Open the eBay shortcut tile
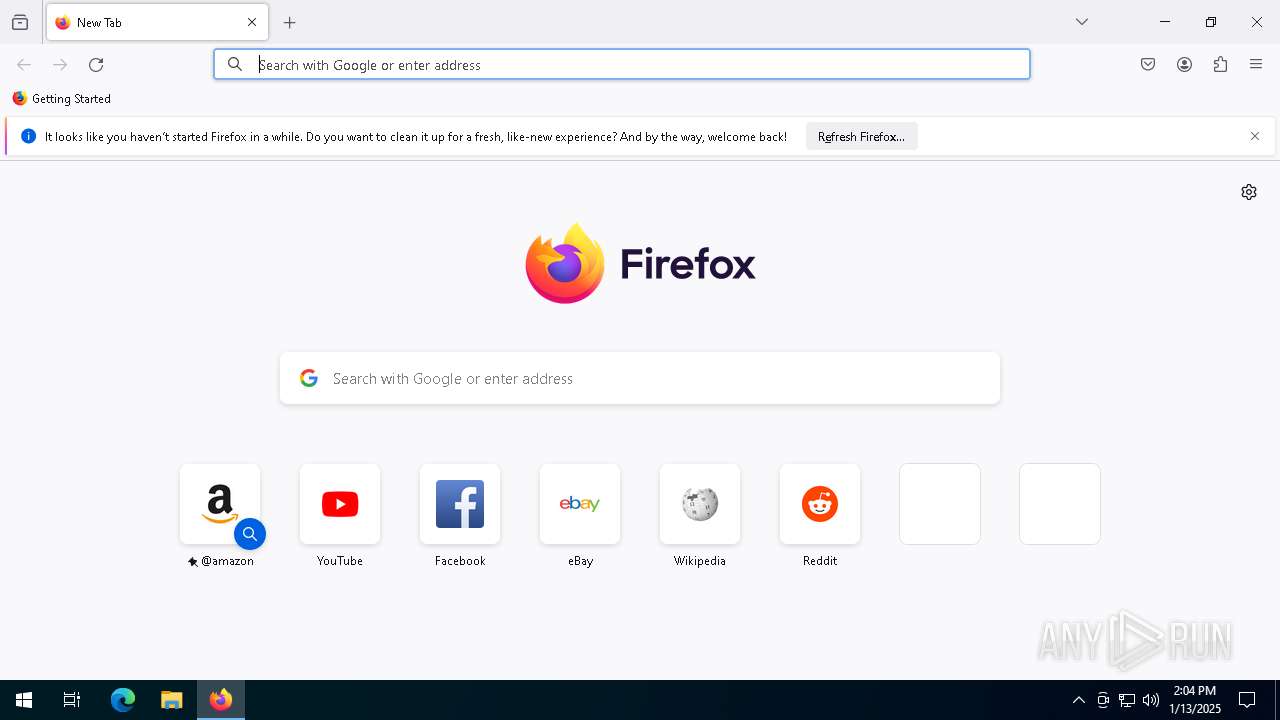Image resolution: width=1280 pixels, height=720 pixels. click(580, 504)
